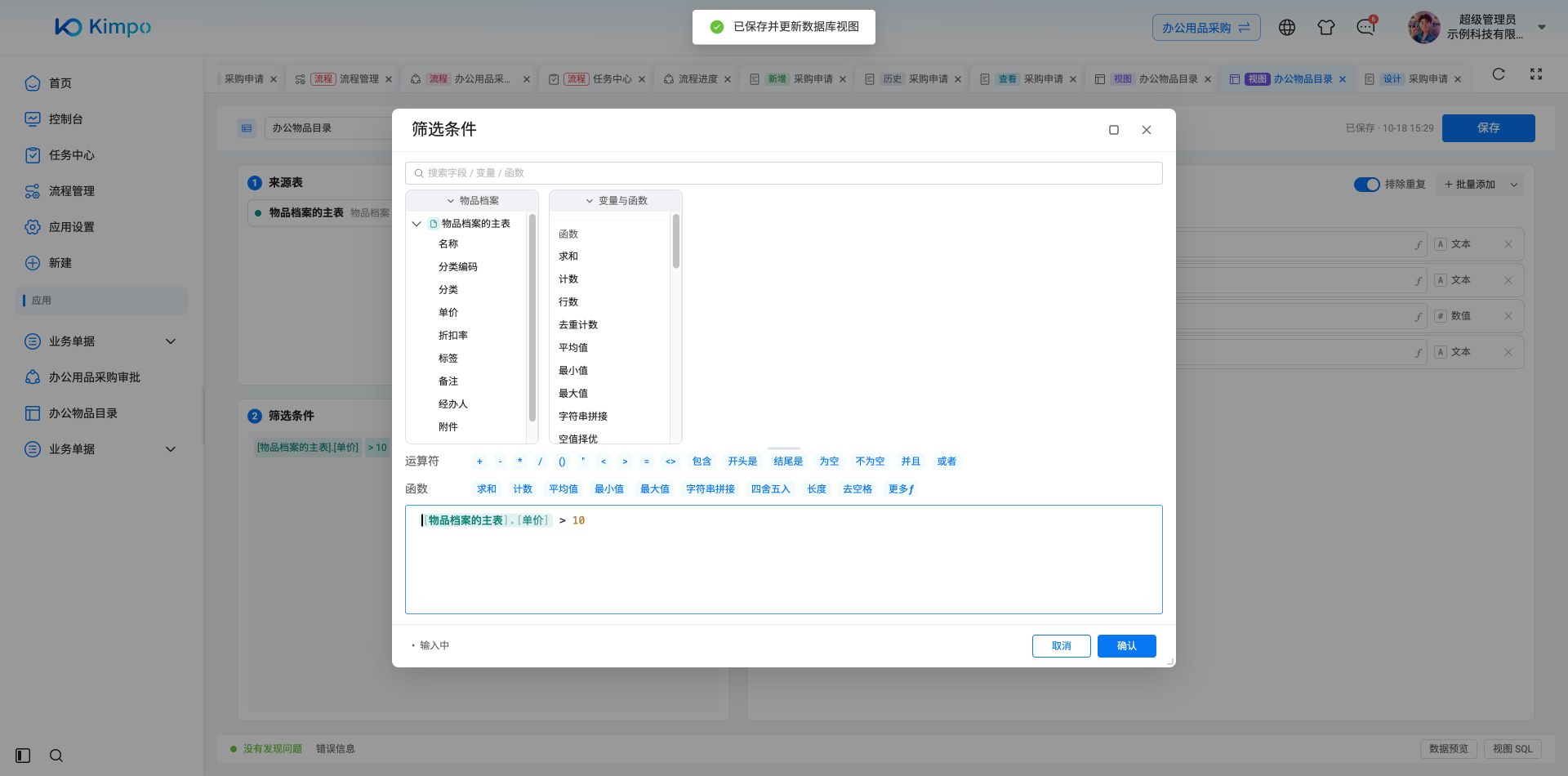
Task: Expand the second 业务单据 sidebar group
Action: point(171,449)
